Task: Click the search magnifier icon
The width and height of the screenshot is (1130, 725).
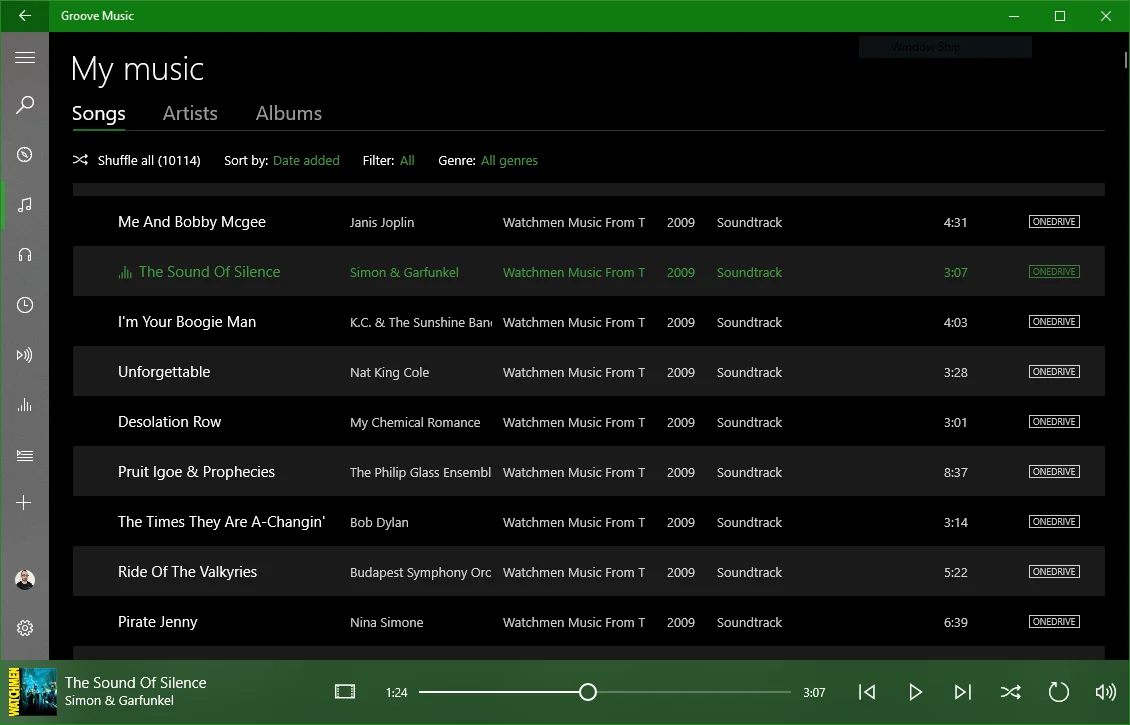Action: coord(25,105)
